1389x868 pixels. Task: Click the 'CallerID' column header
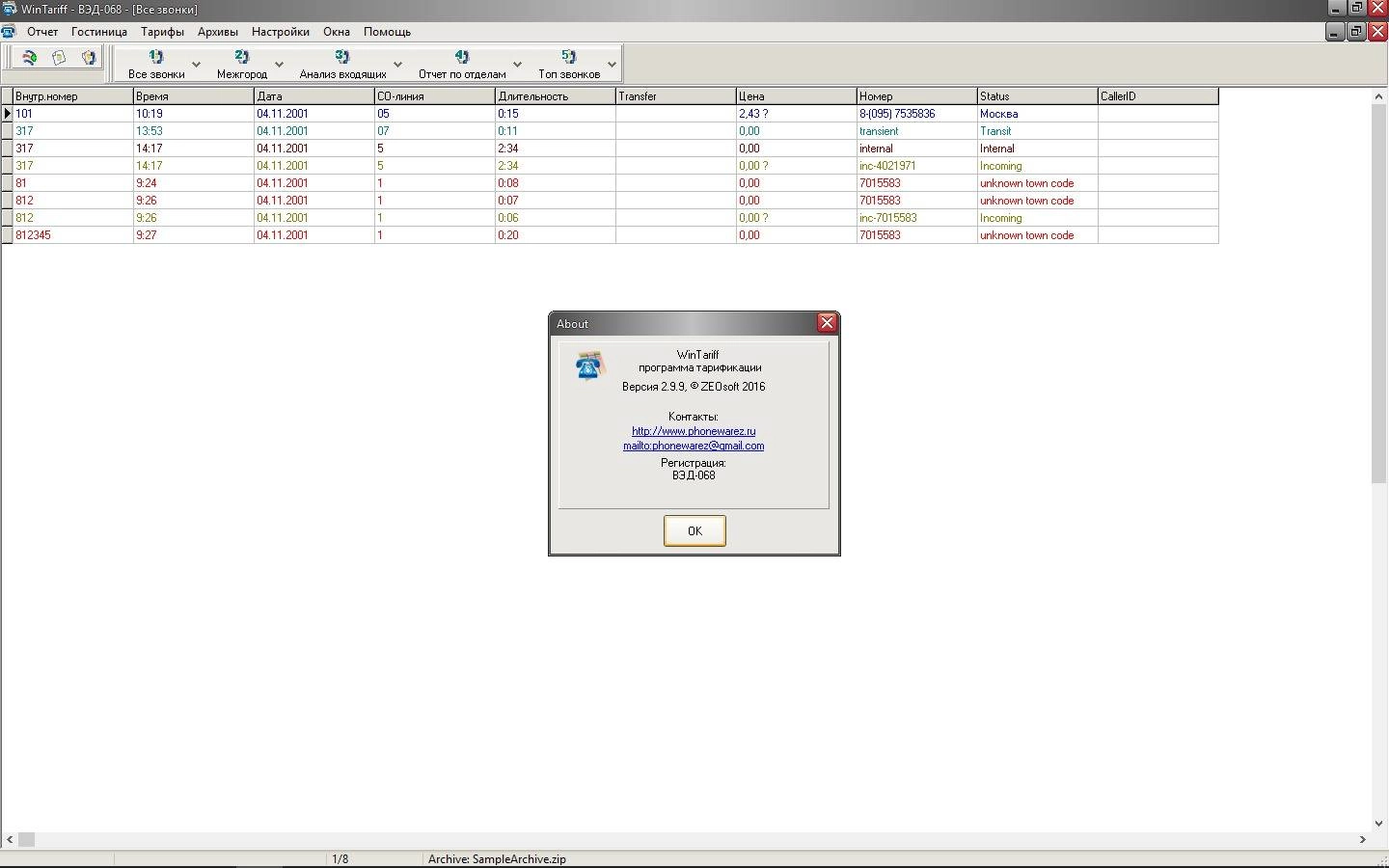tap(1157, 96)
